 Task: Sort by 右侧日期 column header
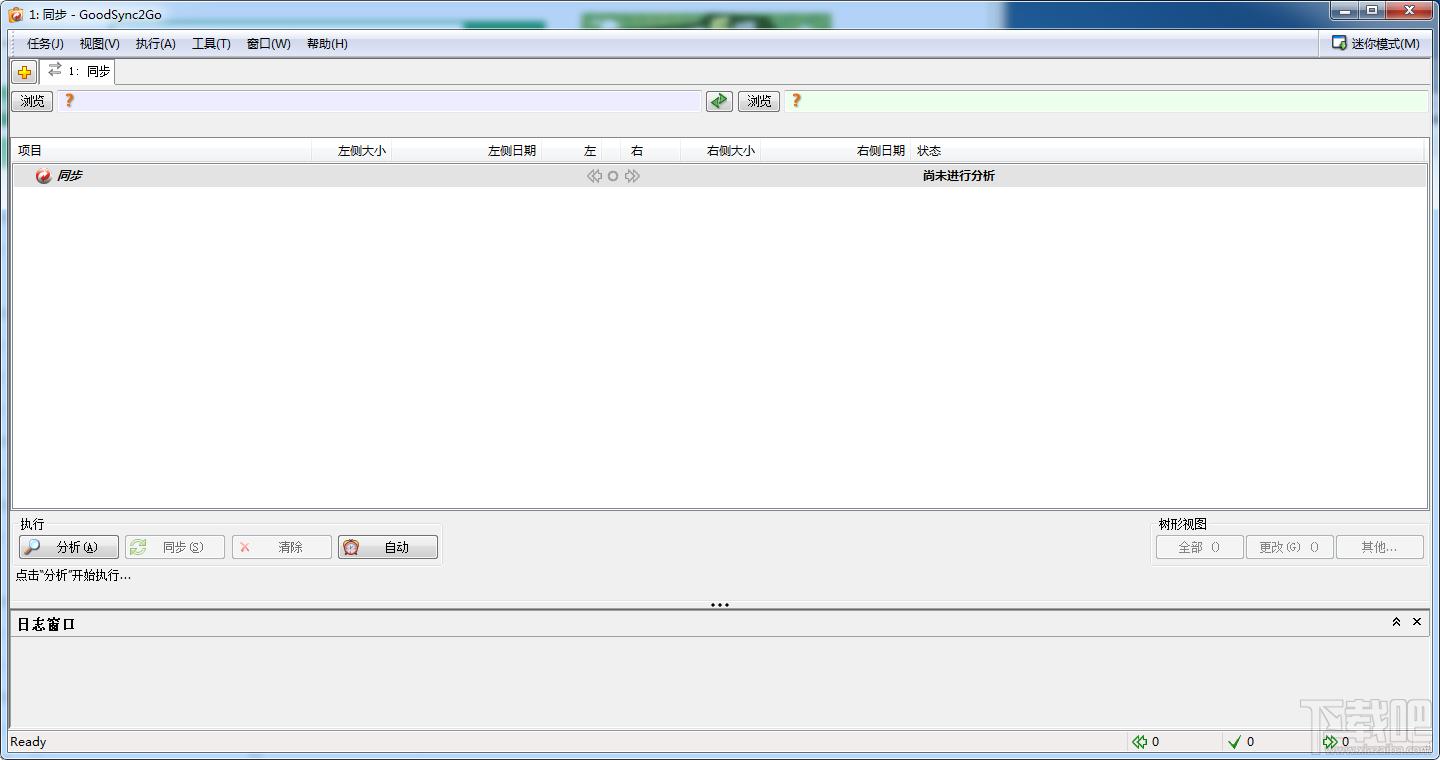[835, 151]
